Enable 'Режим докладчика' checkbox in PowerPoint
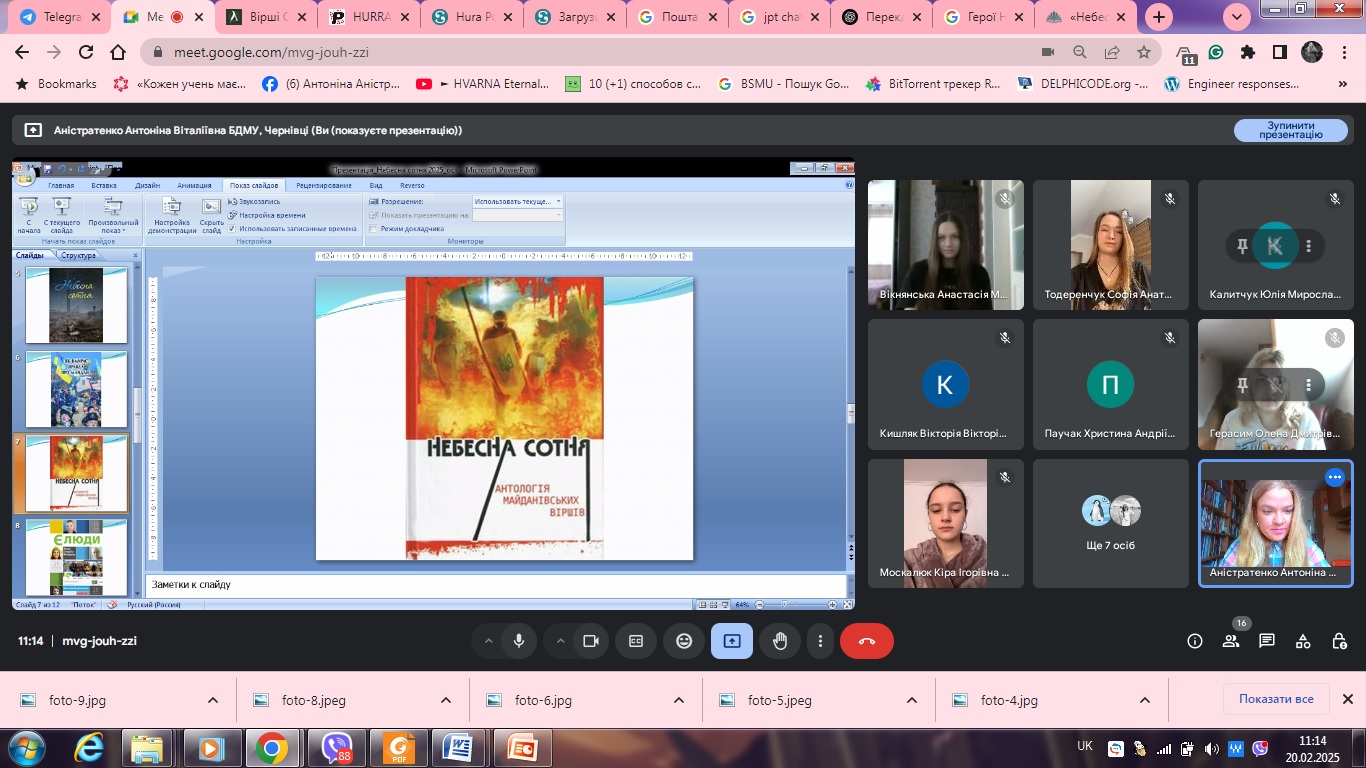The height and width of the screenshot is (768, 1366). tap(374, 228)
